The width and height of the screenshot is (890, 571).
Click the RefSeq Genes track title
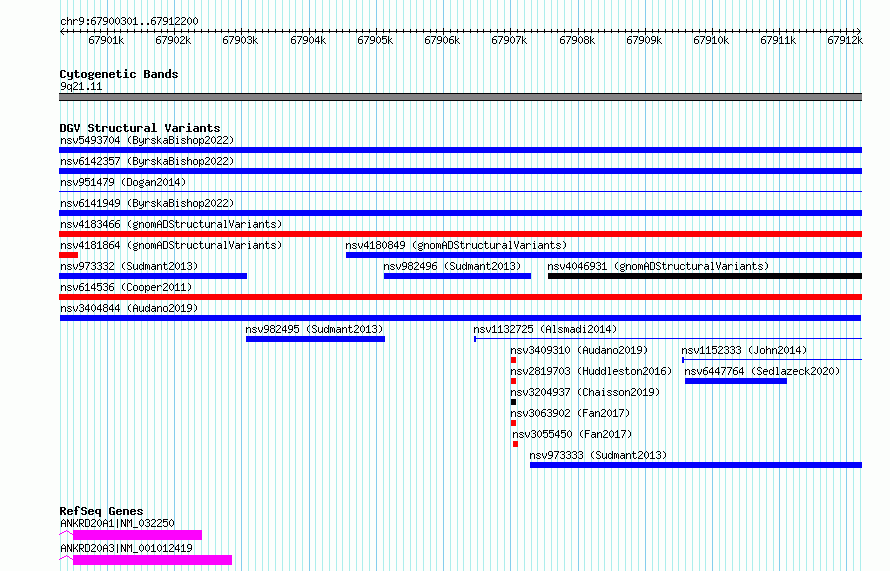tap(101, 511)
